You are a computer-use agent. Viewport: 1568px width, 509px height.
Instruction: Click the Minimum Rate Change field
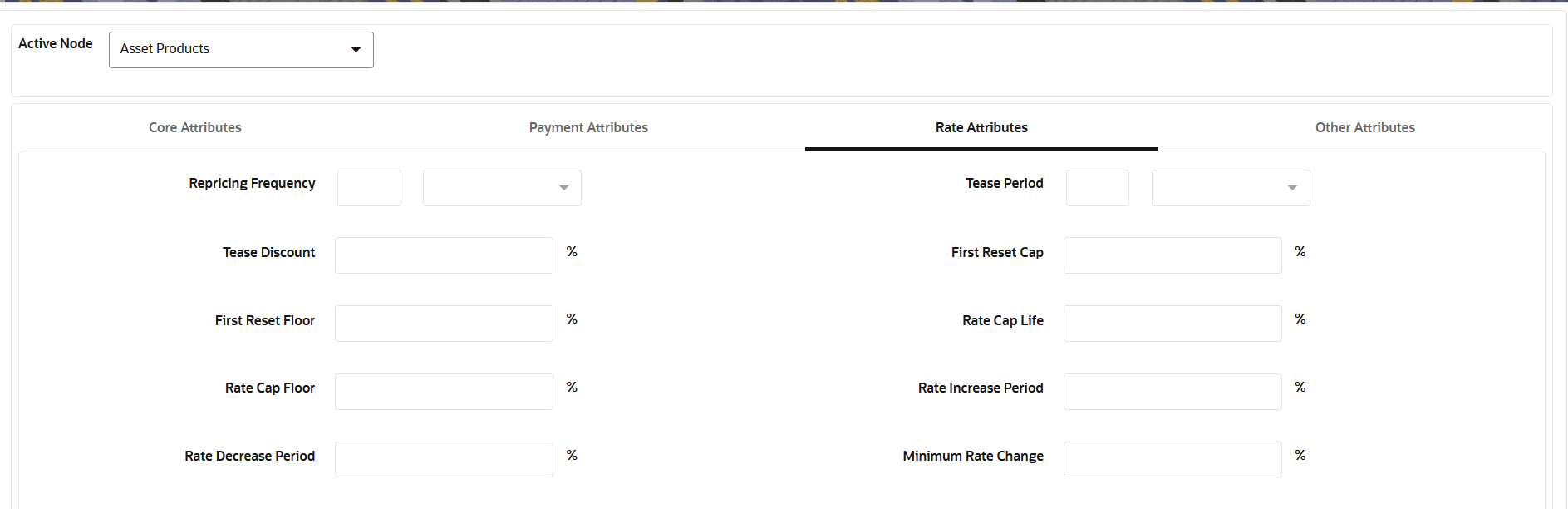click(1172, 460)
